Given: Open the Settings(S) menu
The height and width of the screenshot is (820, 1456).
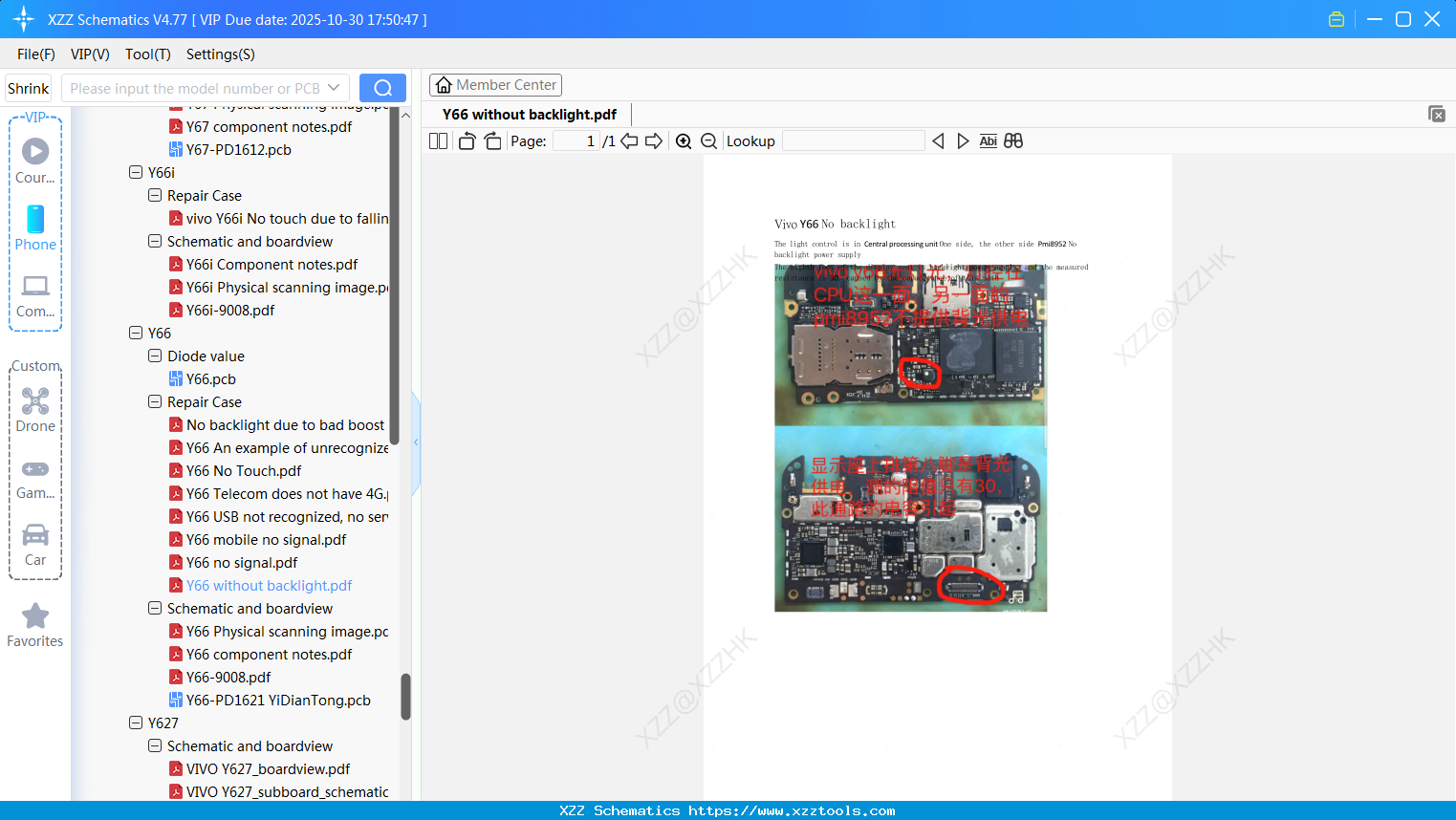Looking at the screenshot, I should click(x=221, y=54).
